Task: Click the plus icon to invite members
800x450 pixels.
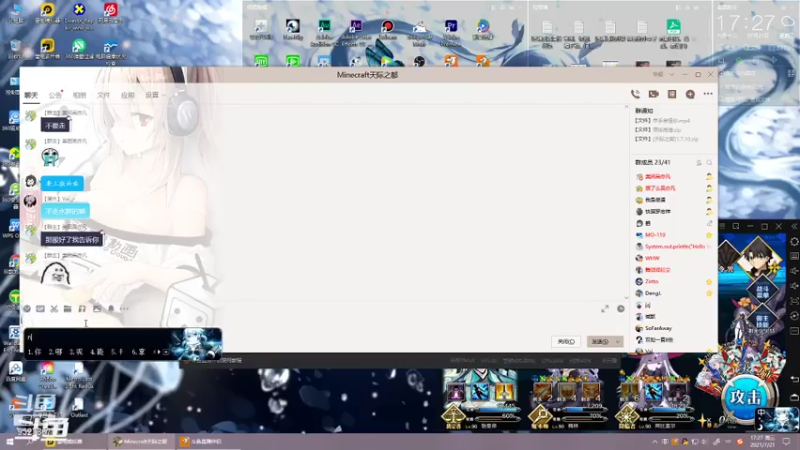Action: 690,94
